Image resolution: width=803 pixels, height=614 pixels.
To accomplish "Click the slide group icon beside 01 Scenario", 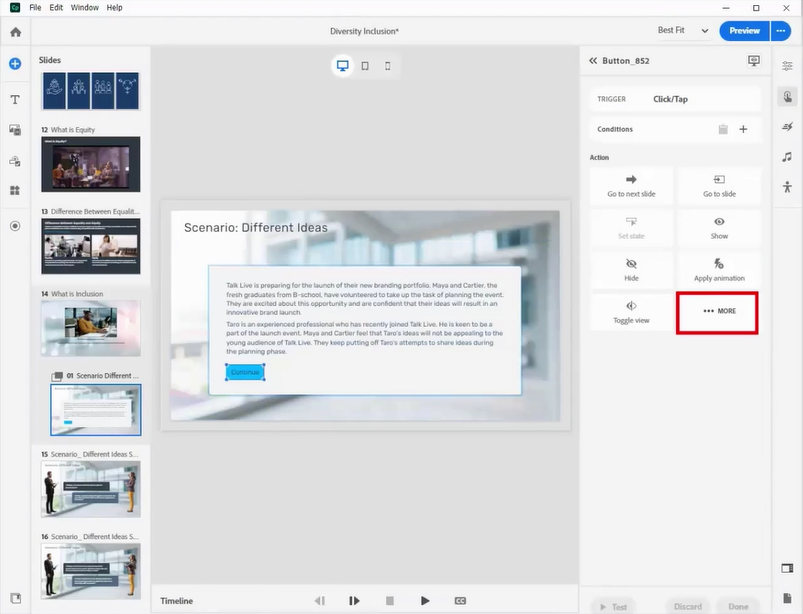I will [x=57, y=376].
